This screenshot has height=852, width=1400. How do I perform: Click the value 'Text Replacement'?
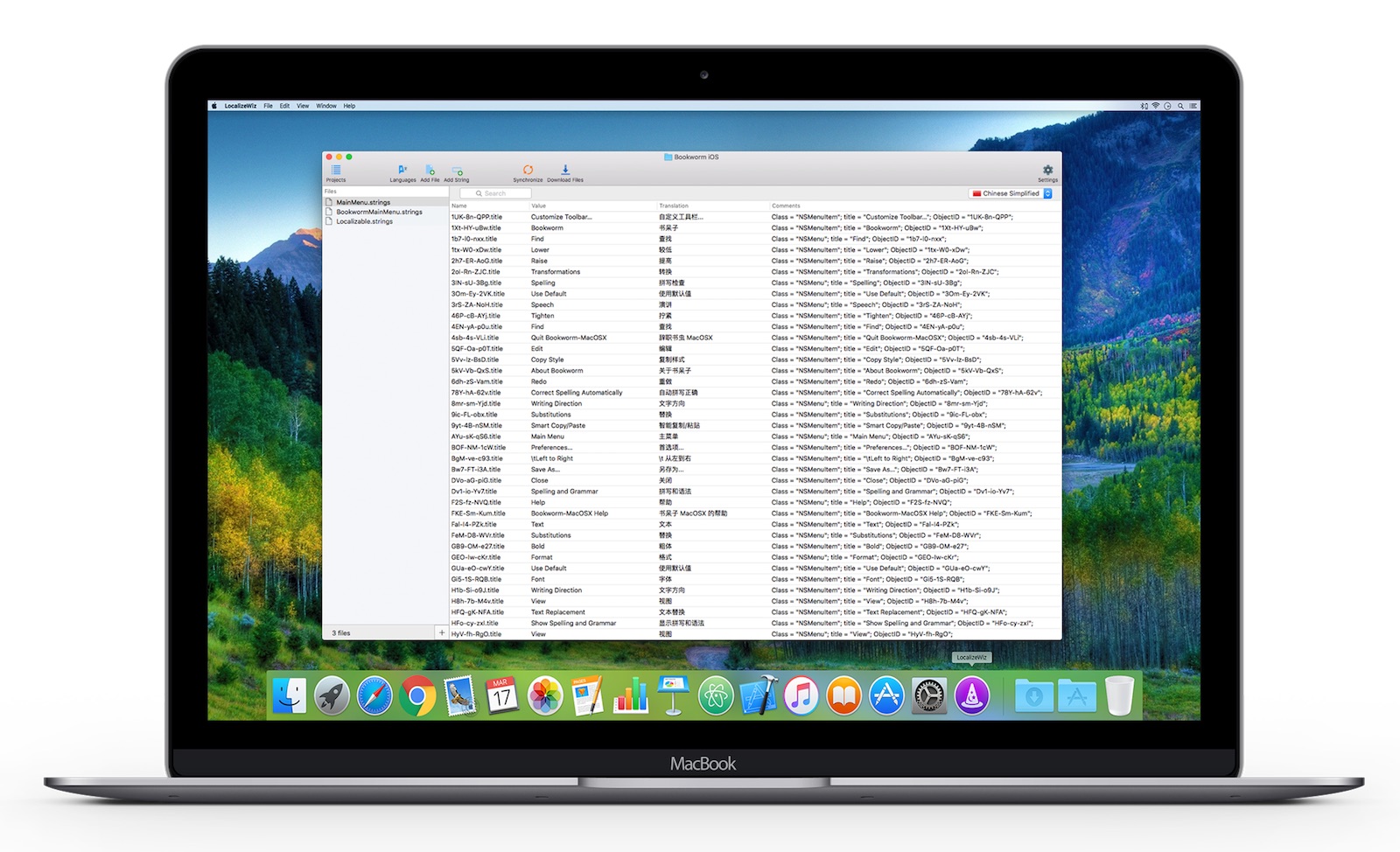coord(558,612)
